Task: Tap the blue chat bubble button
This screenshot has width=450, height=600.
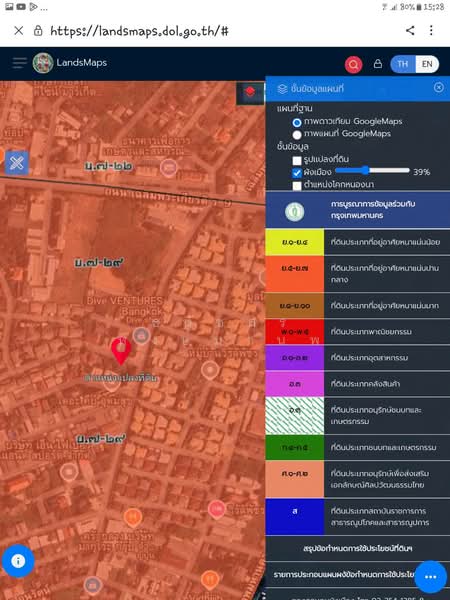Action: (430, 577)
